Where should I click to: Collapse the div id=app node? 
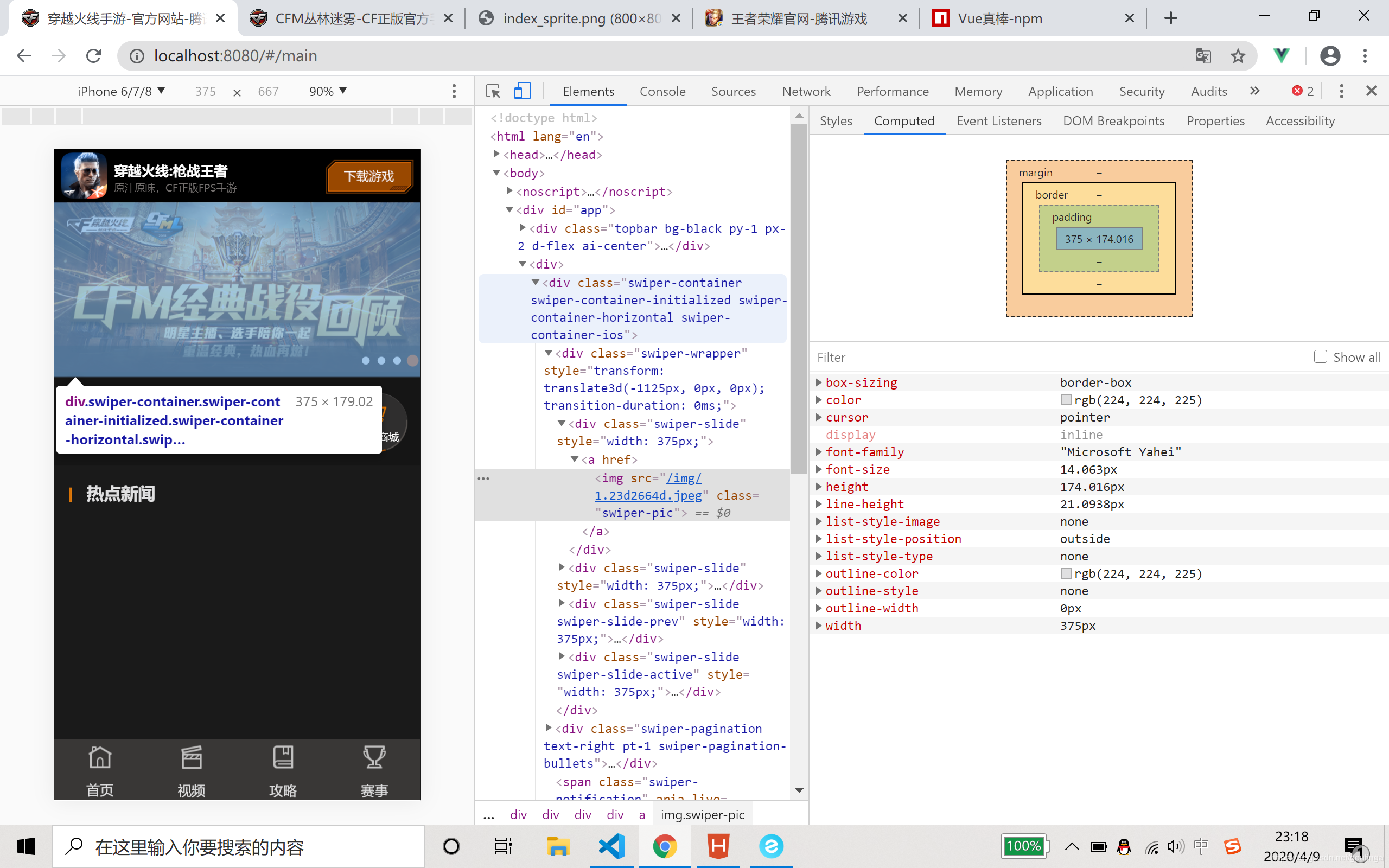point(509,209)
